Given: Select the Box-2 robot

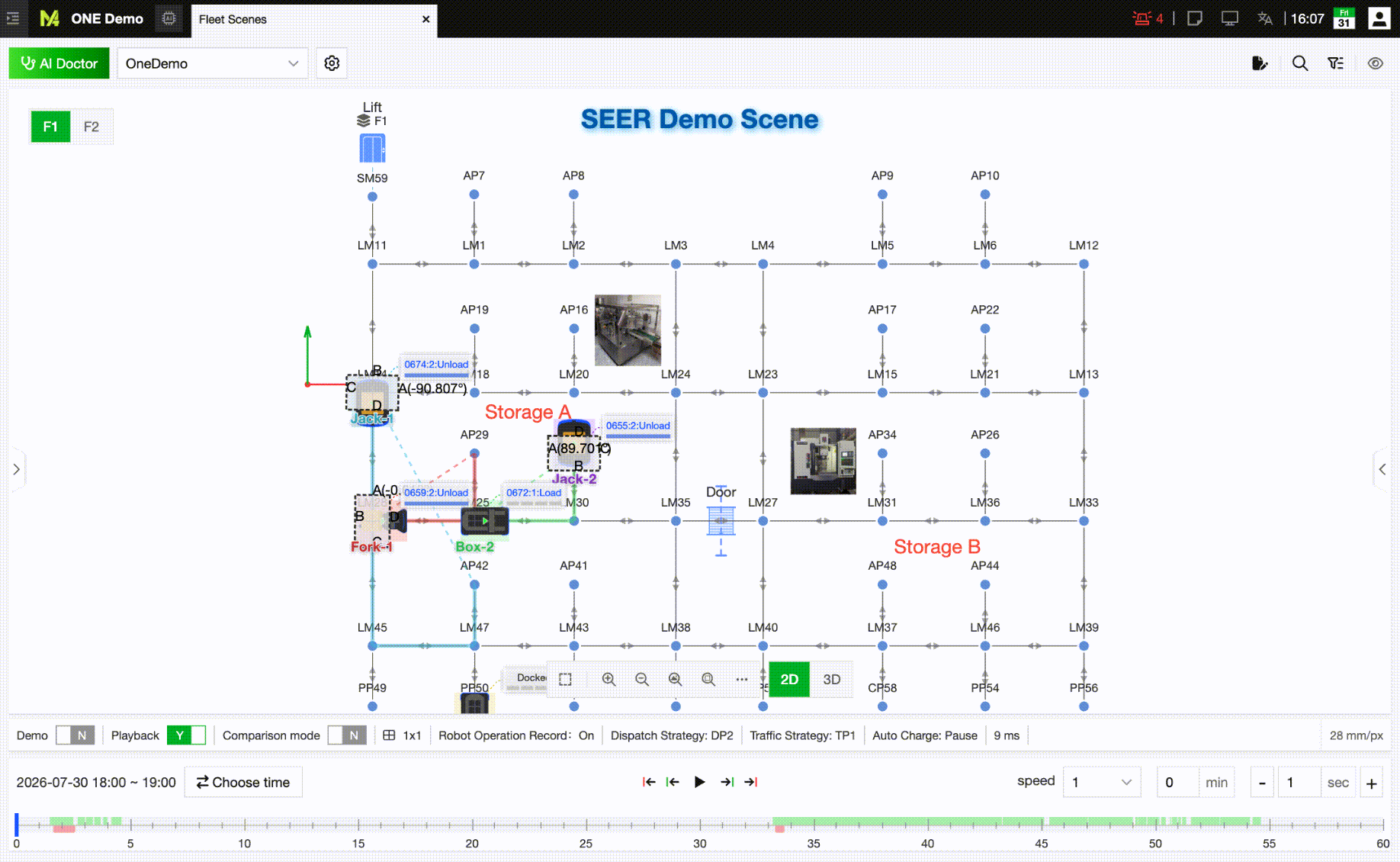Looking at the screenshot, I should coord(484,522).
